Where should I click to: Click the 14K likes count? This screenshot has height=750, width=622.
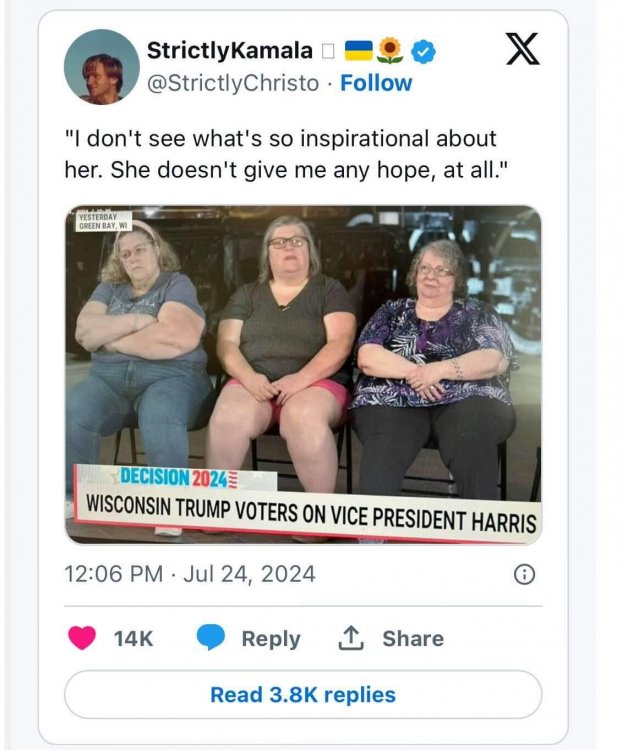133,639
